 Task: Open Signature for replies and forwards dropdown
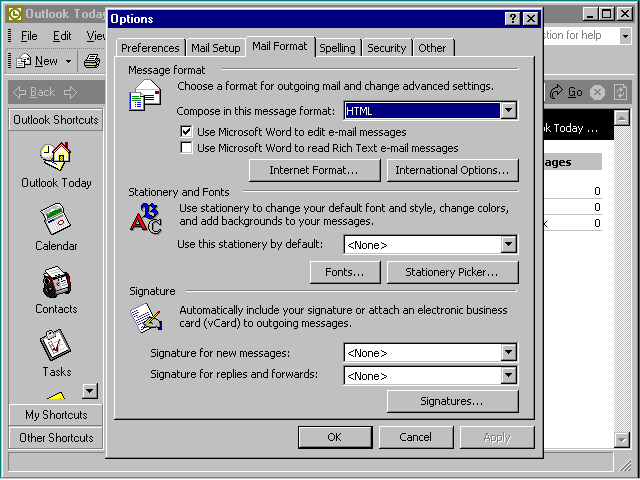[509, 376]
